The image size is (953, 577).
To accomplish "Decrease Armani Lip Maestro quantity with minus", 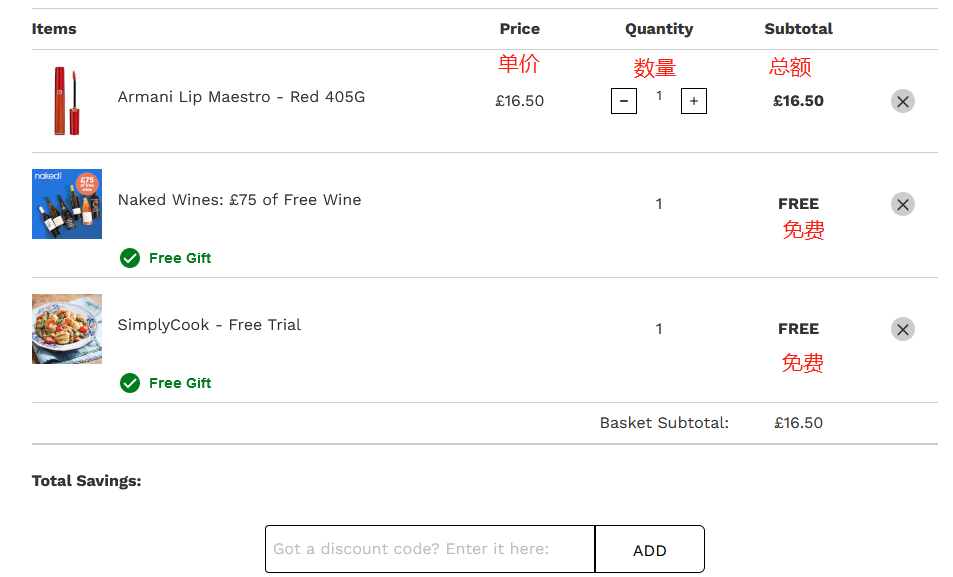I will (x=624, y=101).
